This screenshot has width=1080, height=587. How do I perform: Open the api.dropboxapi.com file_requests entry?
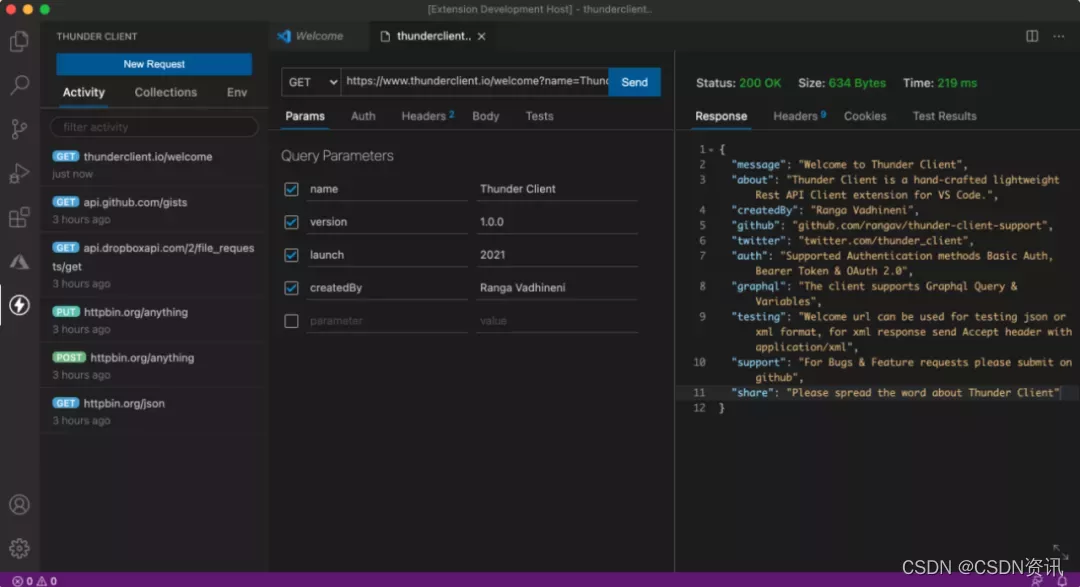pos(154,265)
